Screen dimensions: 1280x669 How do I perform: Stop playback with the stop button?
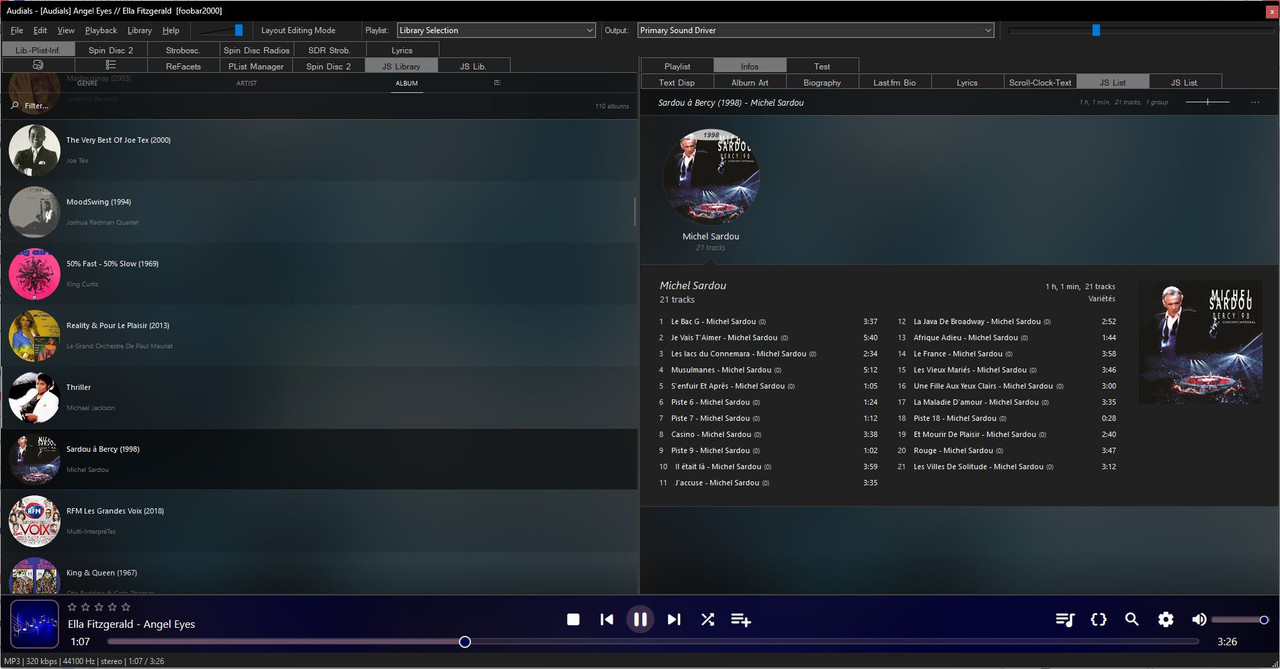573,619
